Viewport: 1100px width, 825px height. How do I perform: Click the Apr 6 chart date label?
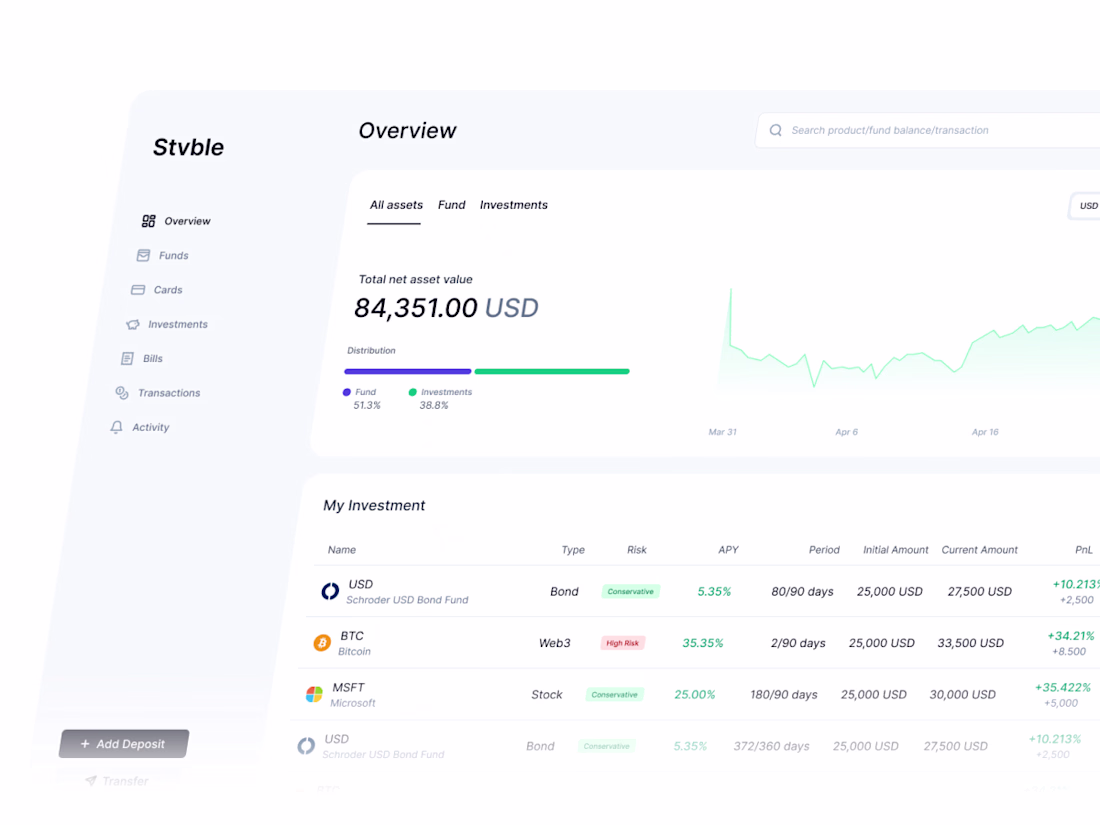pyautogui.click(x=847, y=432)
